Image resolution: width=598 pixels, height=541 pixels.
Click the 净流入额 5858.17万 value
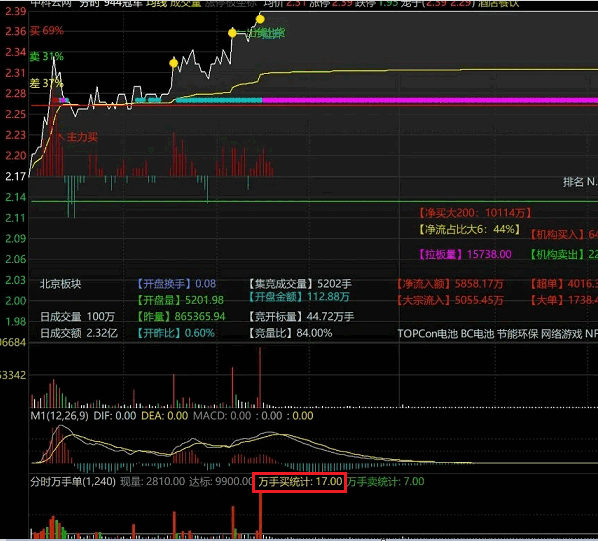[x=450, y=284]
